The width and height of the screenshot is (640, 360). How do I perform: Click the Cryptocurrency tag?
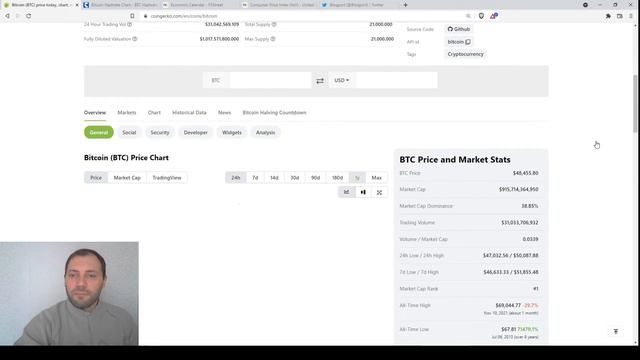(x=465, y=54)
